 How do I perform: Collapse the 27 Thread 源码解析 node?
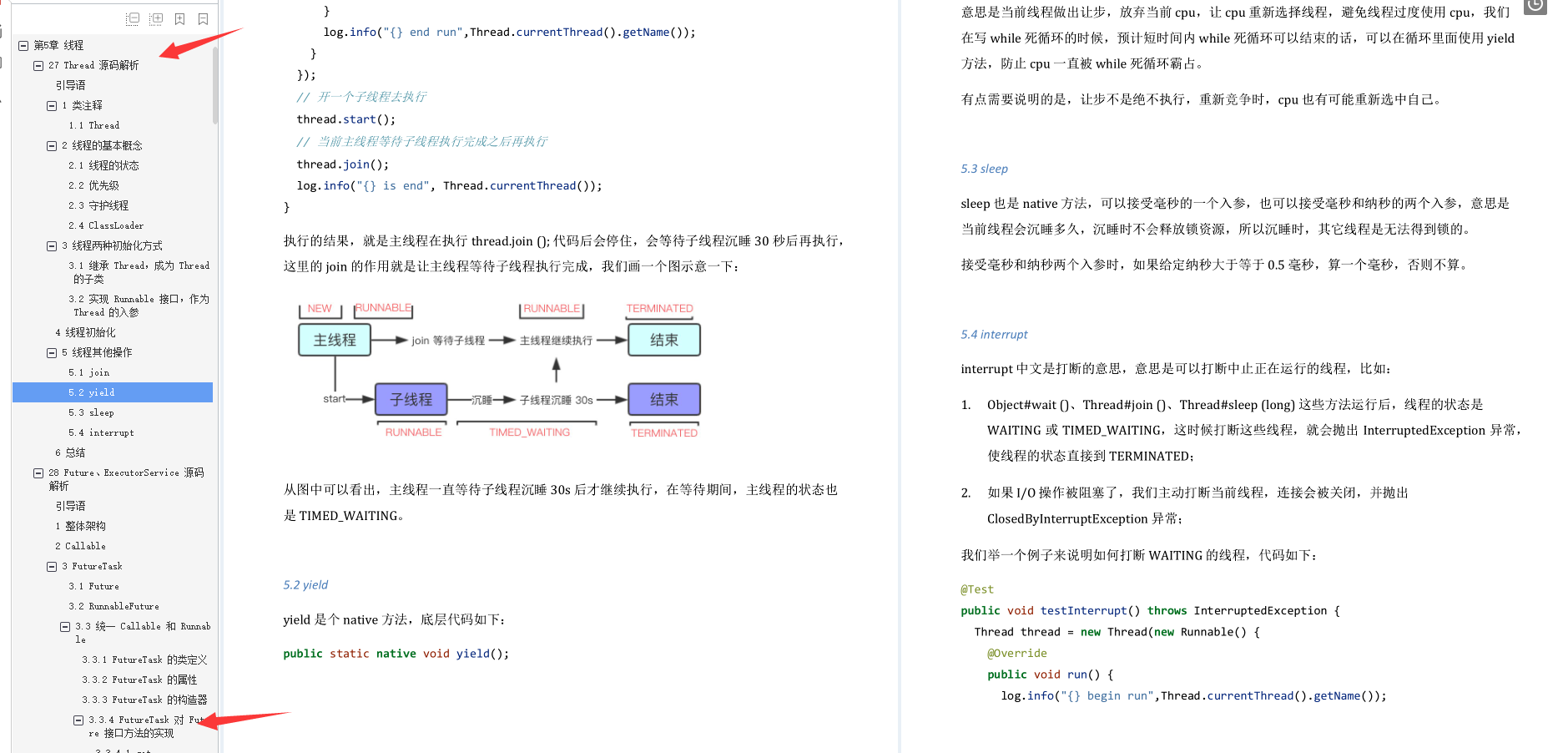tap(38, 65)
